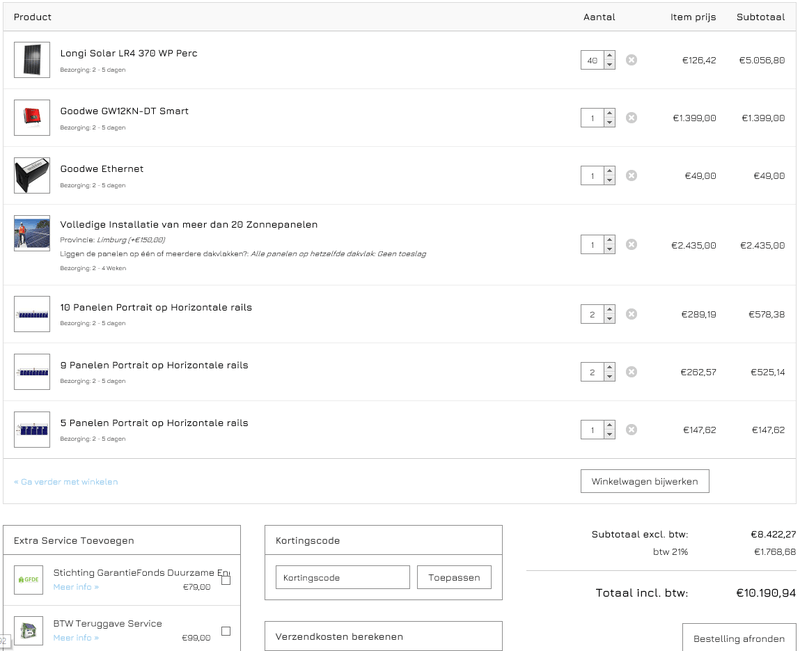Remove Volledige Installatie item from cart

click(x=631, y=244)
